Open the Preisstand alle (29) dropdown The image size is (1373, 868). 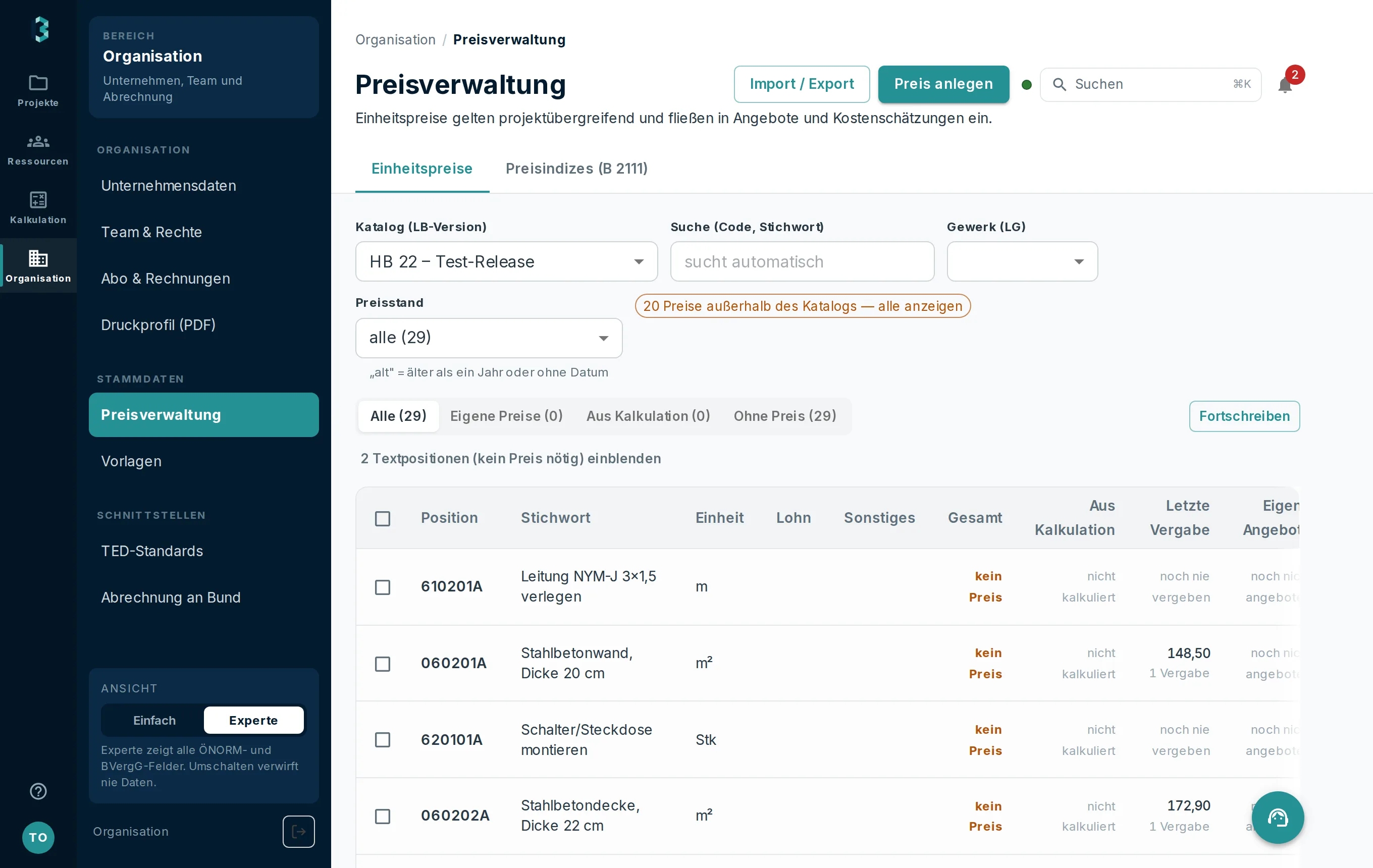(489, 338)
